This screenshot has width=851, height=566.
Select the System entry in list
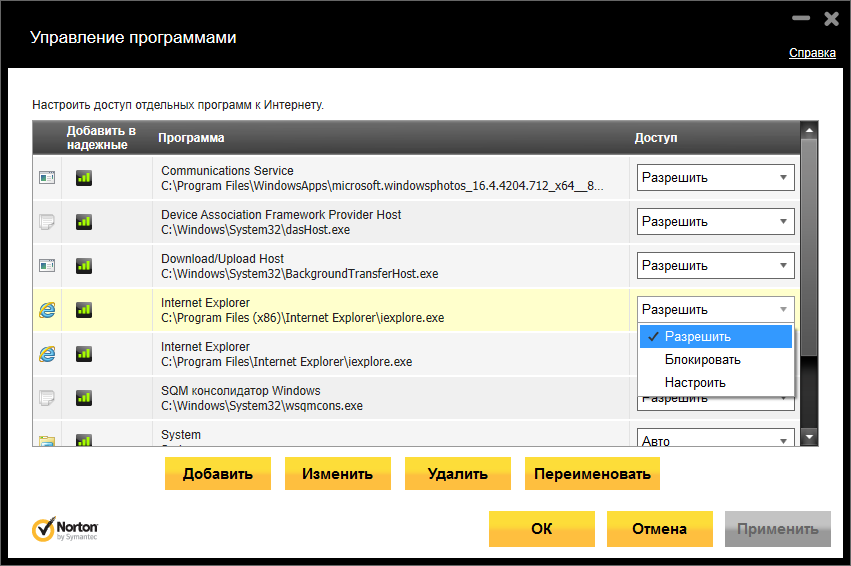coord(181,435)
